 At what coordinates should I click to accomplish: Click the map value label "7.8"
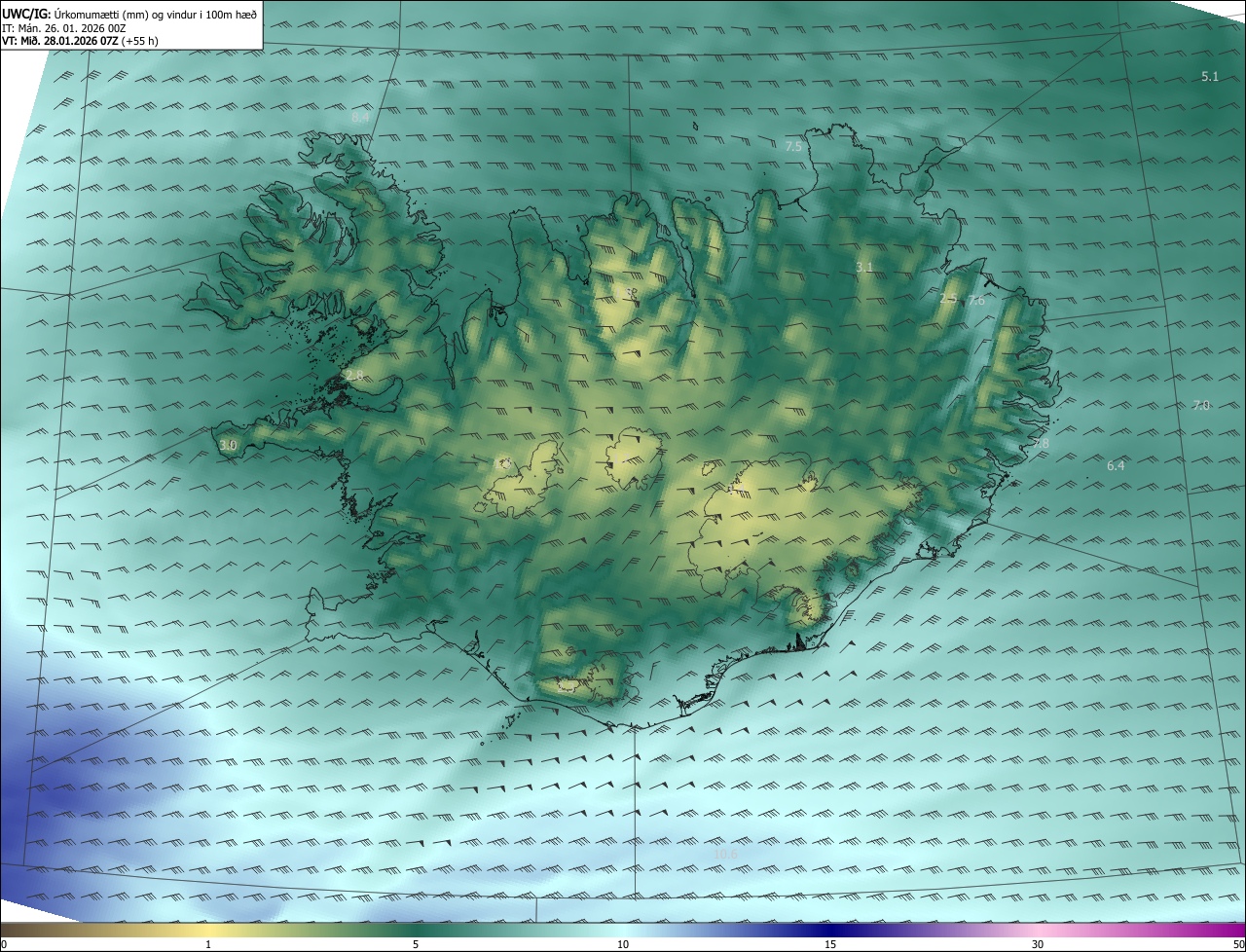pyautogui.click(x=1041, y=443)
